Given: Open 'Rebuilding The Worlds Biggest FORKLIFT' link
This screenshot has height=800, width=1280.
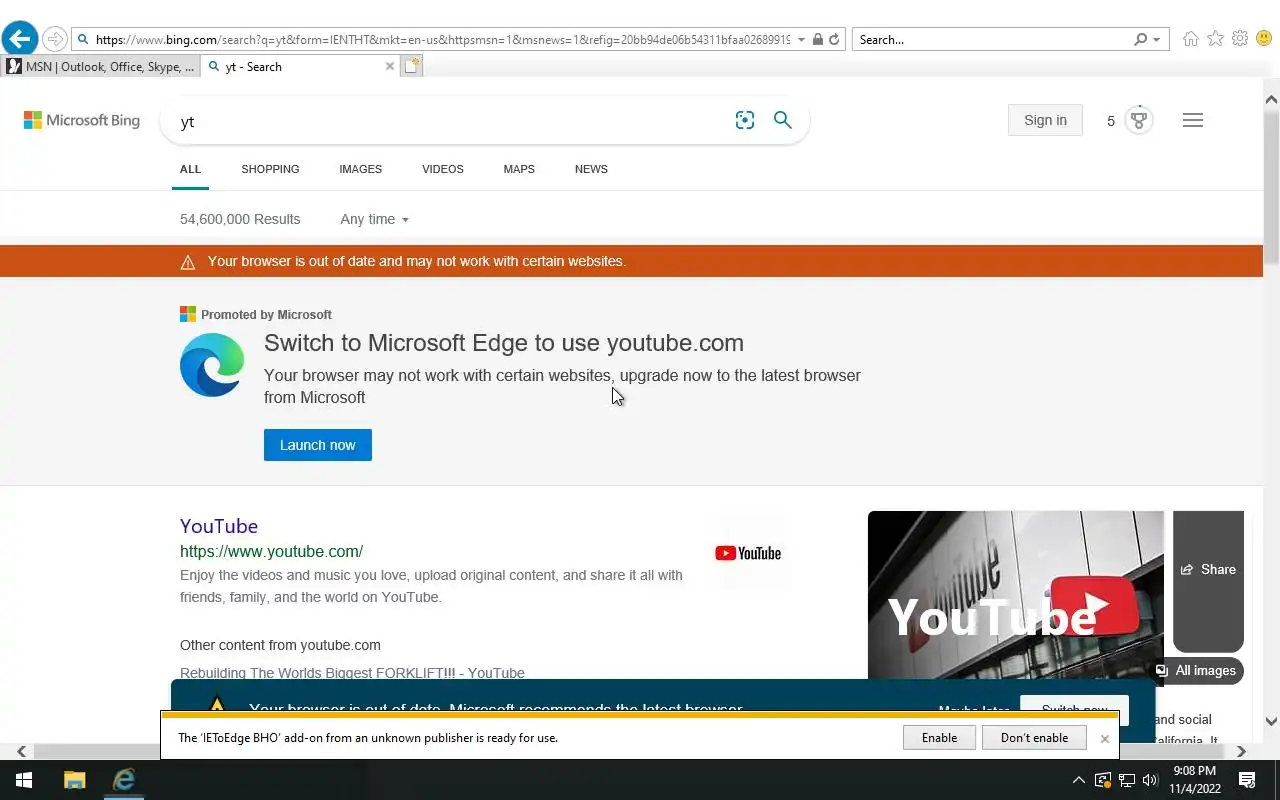Looking at the screenshot, I should [352, 673].
